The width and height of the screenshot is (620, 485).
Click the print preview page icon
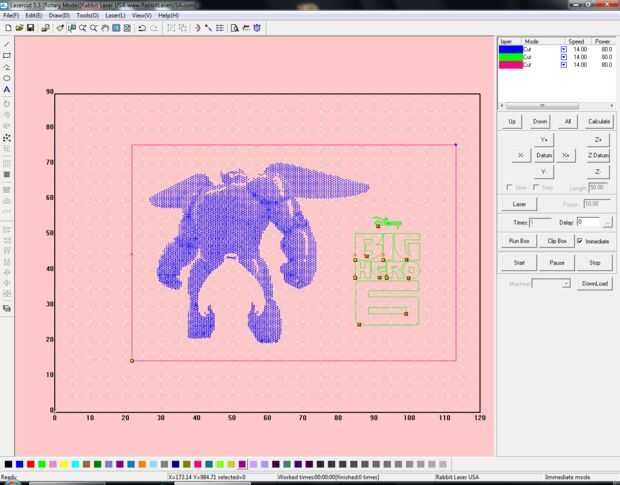pos(234,28)
